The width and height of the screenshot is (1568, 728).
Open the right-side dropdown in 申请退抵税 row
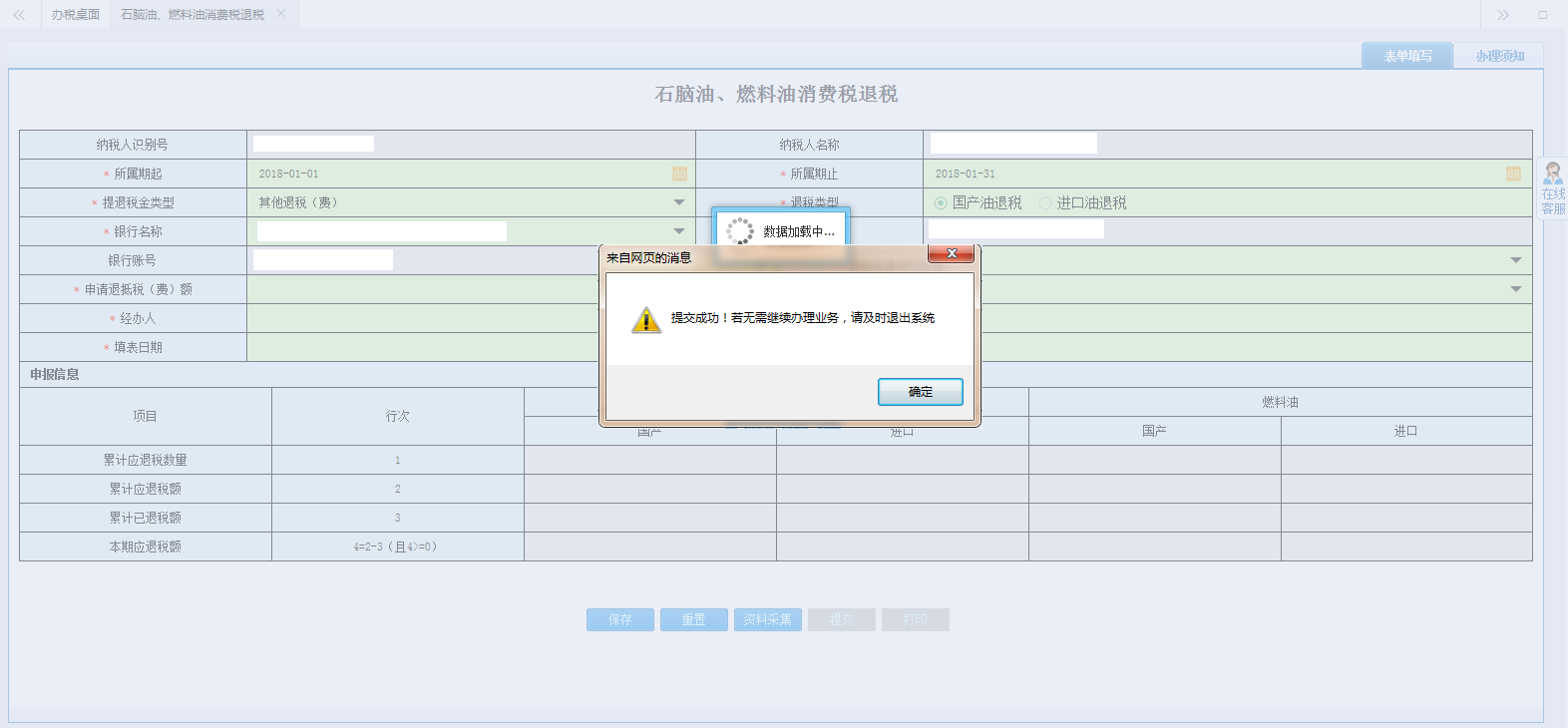click(1515, 289)
